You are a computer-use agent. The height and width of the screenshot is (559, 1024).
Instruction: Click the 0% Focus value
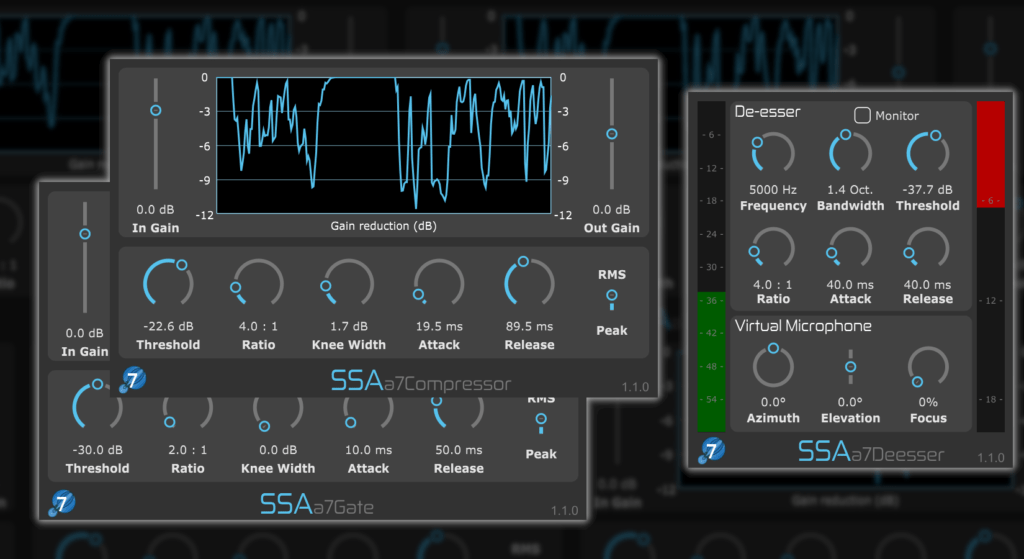[x=928, y=402]
